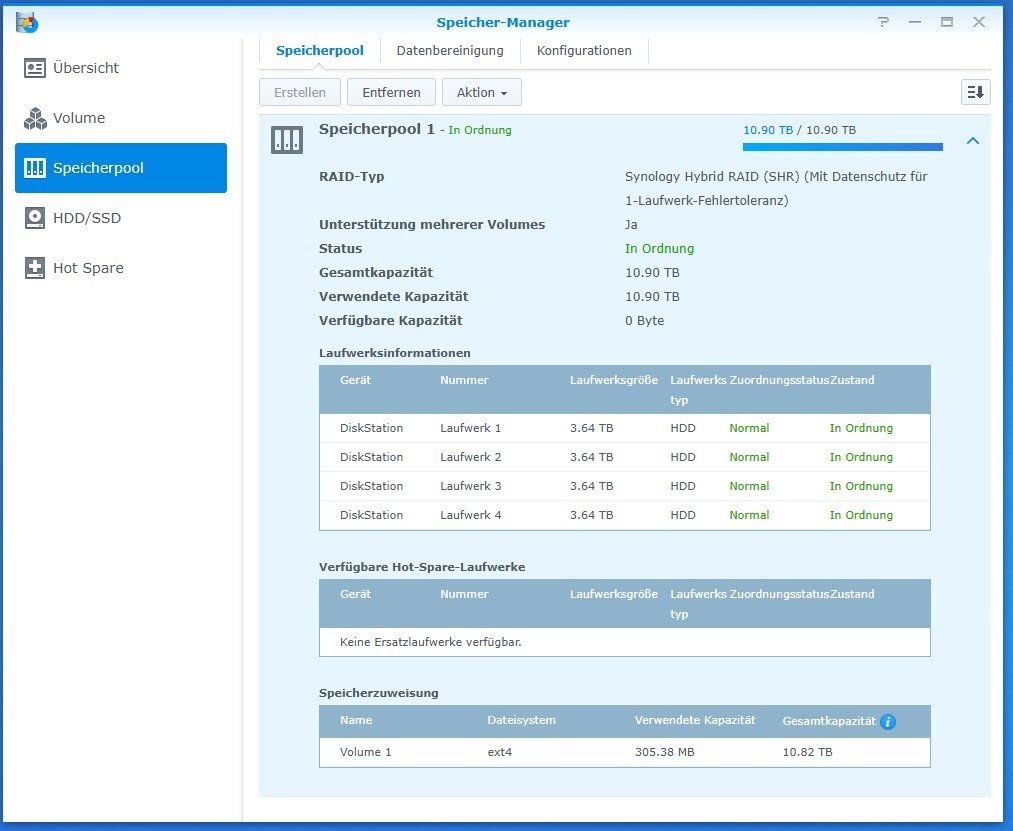Close the Speicher-Manager window
The height and width of the screenshot is (831, 1013).
click(x=979, y=22)
